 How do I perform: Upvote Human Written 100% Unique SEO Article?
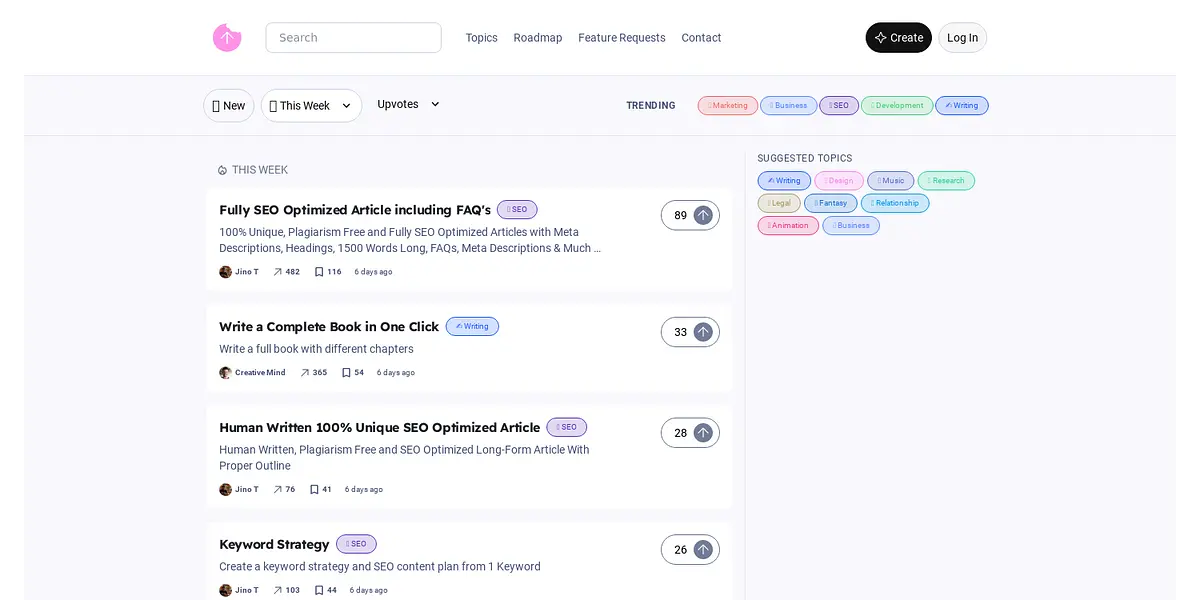click(x=703, y=433)
